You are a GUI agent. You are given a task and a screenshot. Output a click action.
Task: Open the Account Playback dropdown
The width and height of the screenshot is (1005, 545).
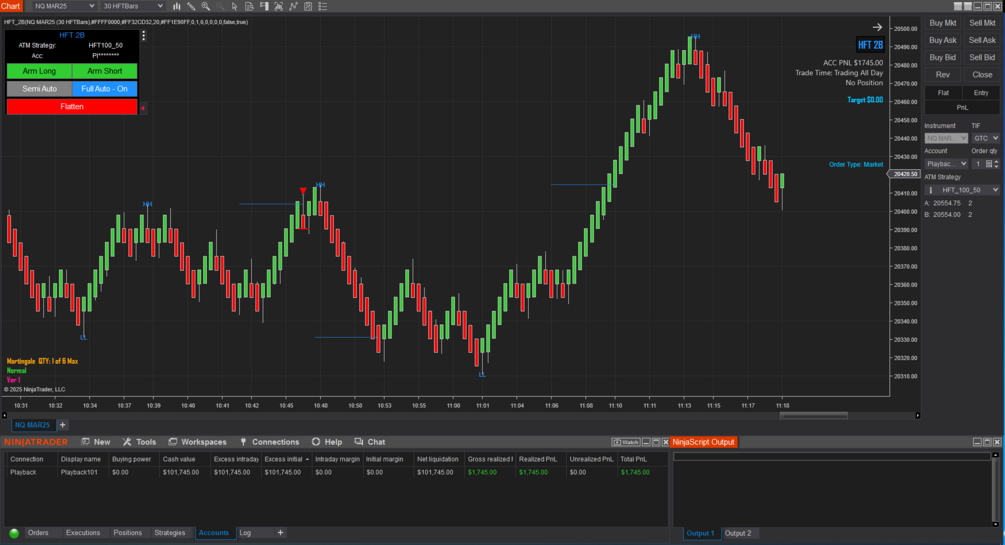(x=946, y=164)
